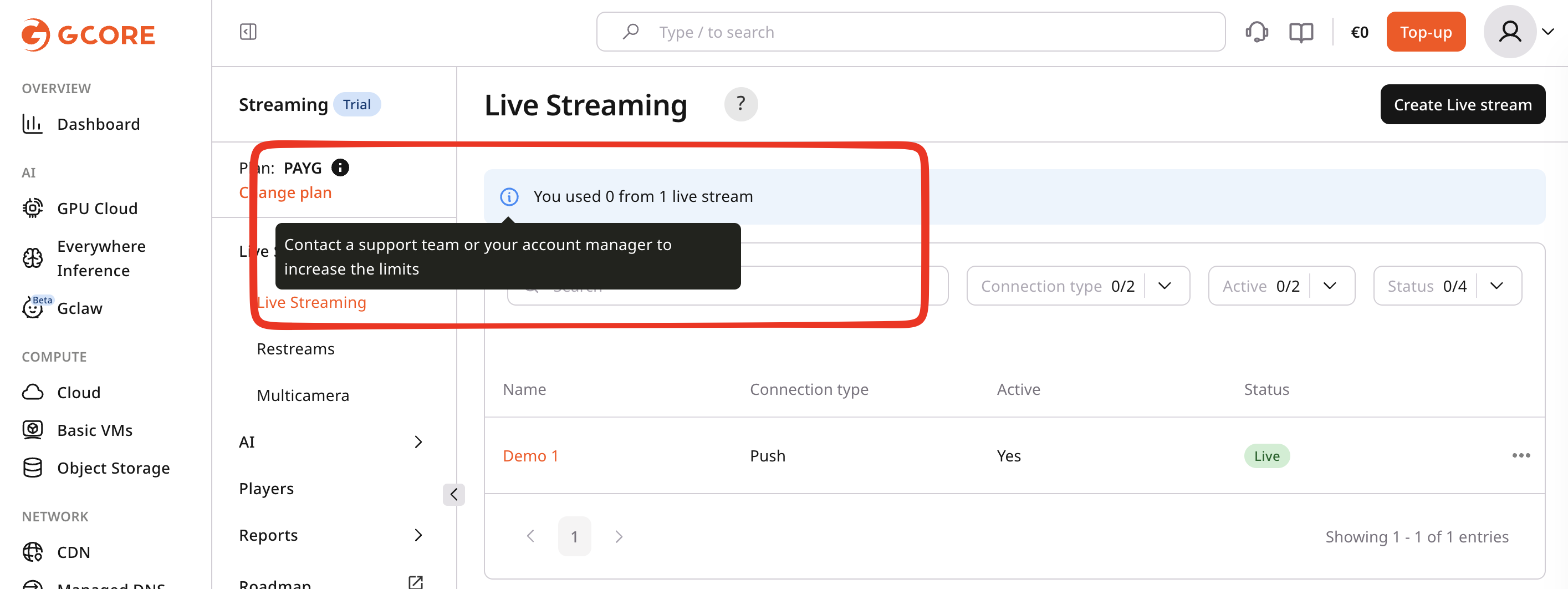Open Object Storage from the sidebar
This screenshot has width=1568, height=589.
(113, 468)
